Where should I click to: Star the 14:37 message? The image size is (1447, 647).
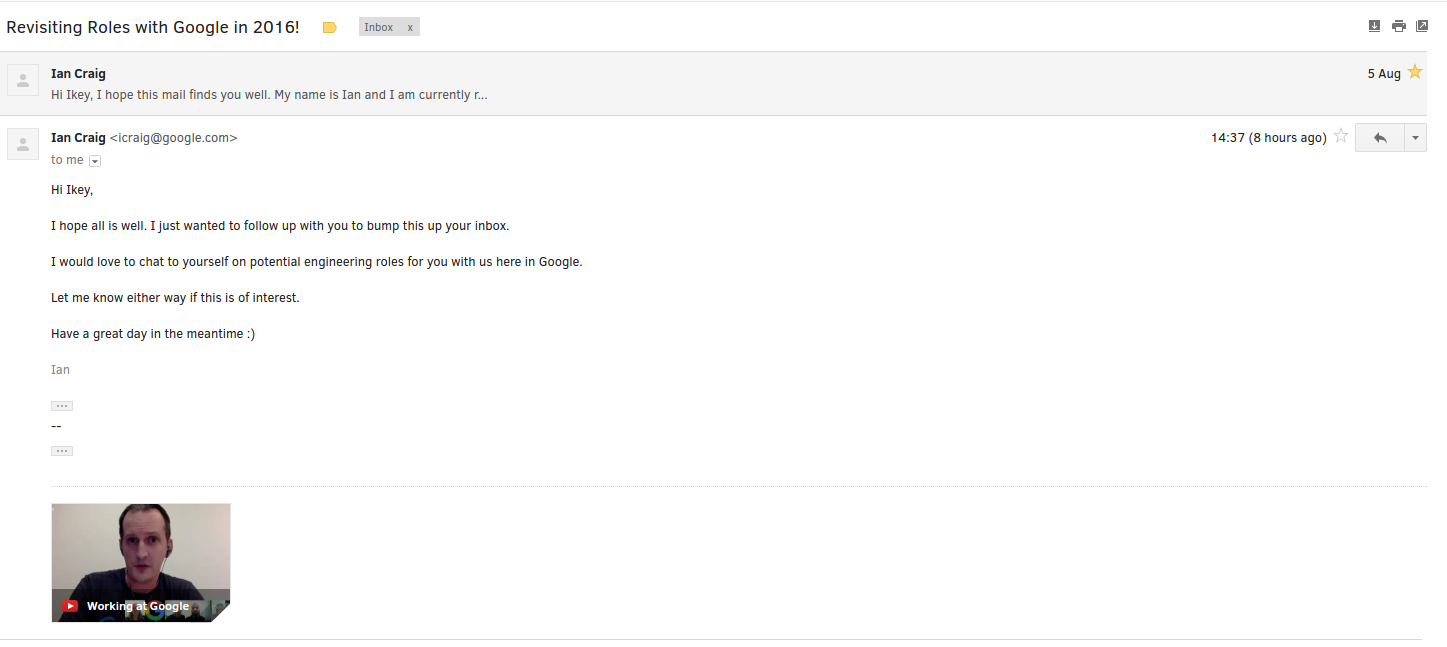coord(1341,137)
